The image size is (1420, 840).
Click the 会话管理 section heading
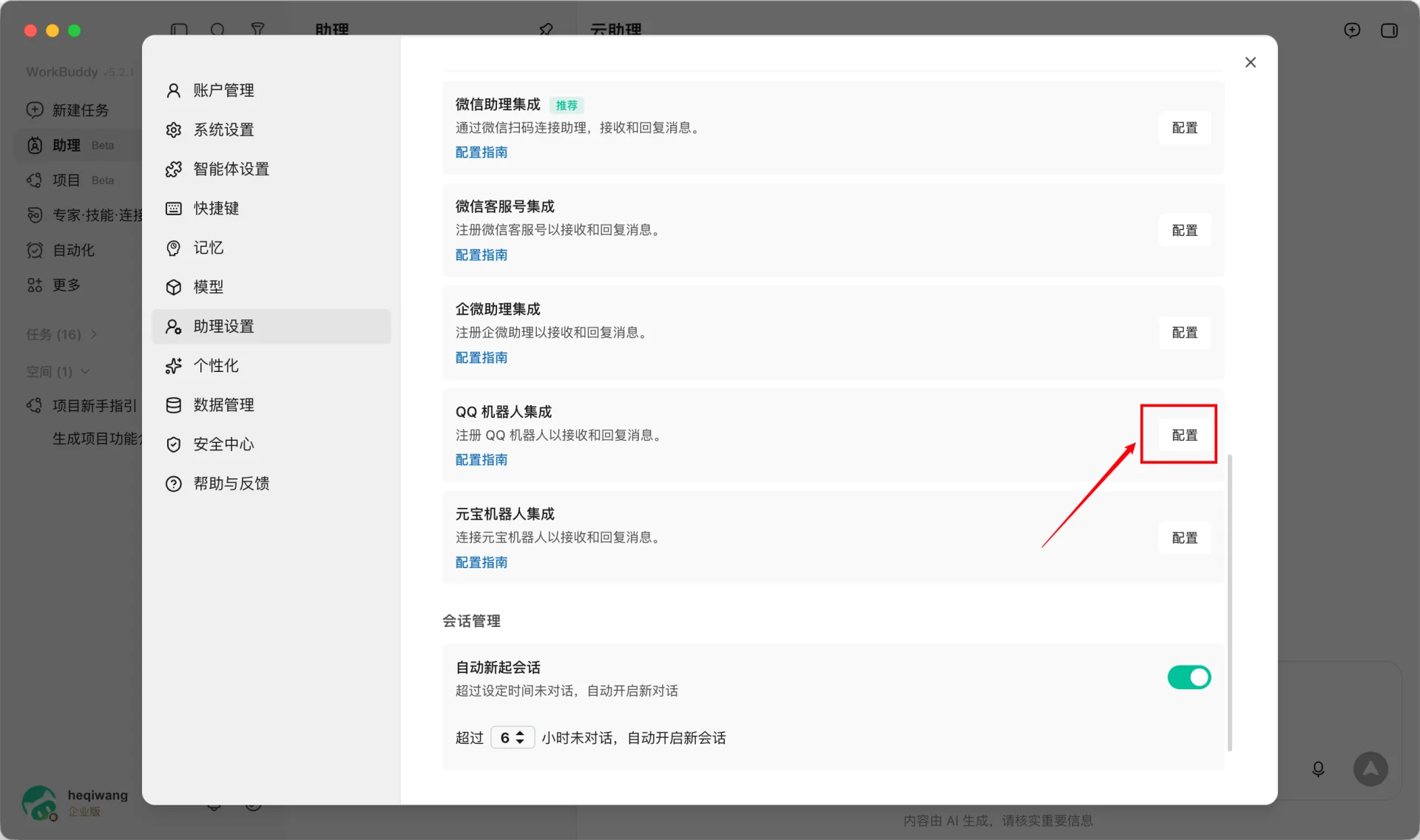[x=472, y=620]
